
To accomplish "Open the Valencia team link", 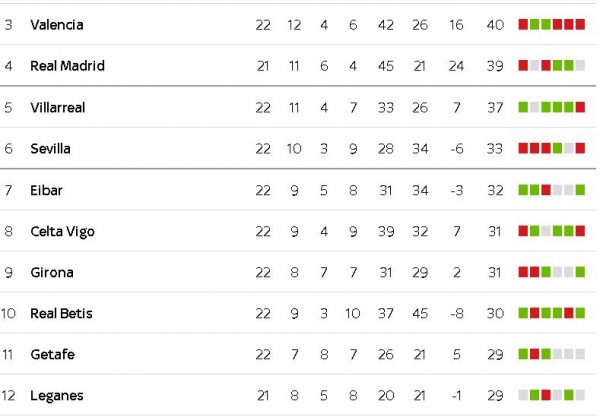I will (x=57, y=25).
